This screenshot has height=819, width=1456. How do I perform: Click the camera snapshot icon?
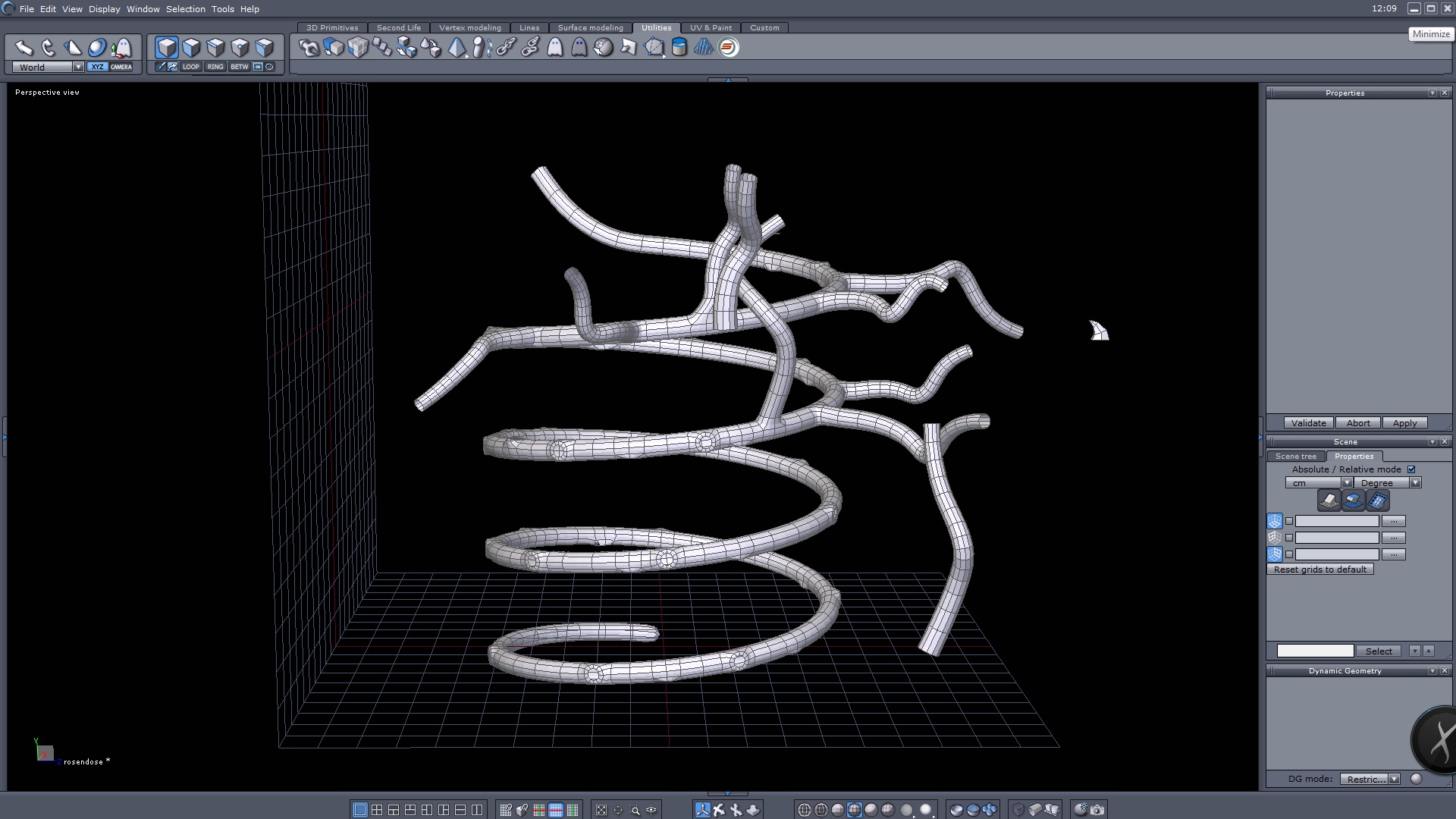click(1097, 810)
